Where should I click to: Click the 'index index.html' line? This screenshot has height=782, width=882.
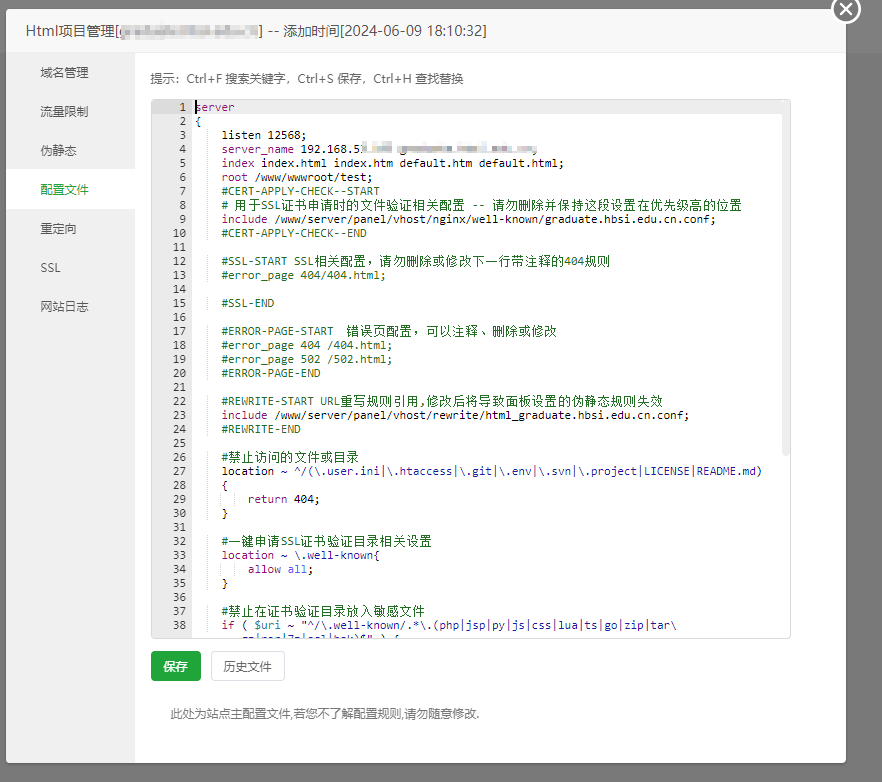(x=393, y=163)
